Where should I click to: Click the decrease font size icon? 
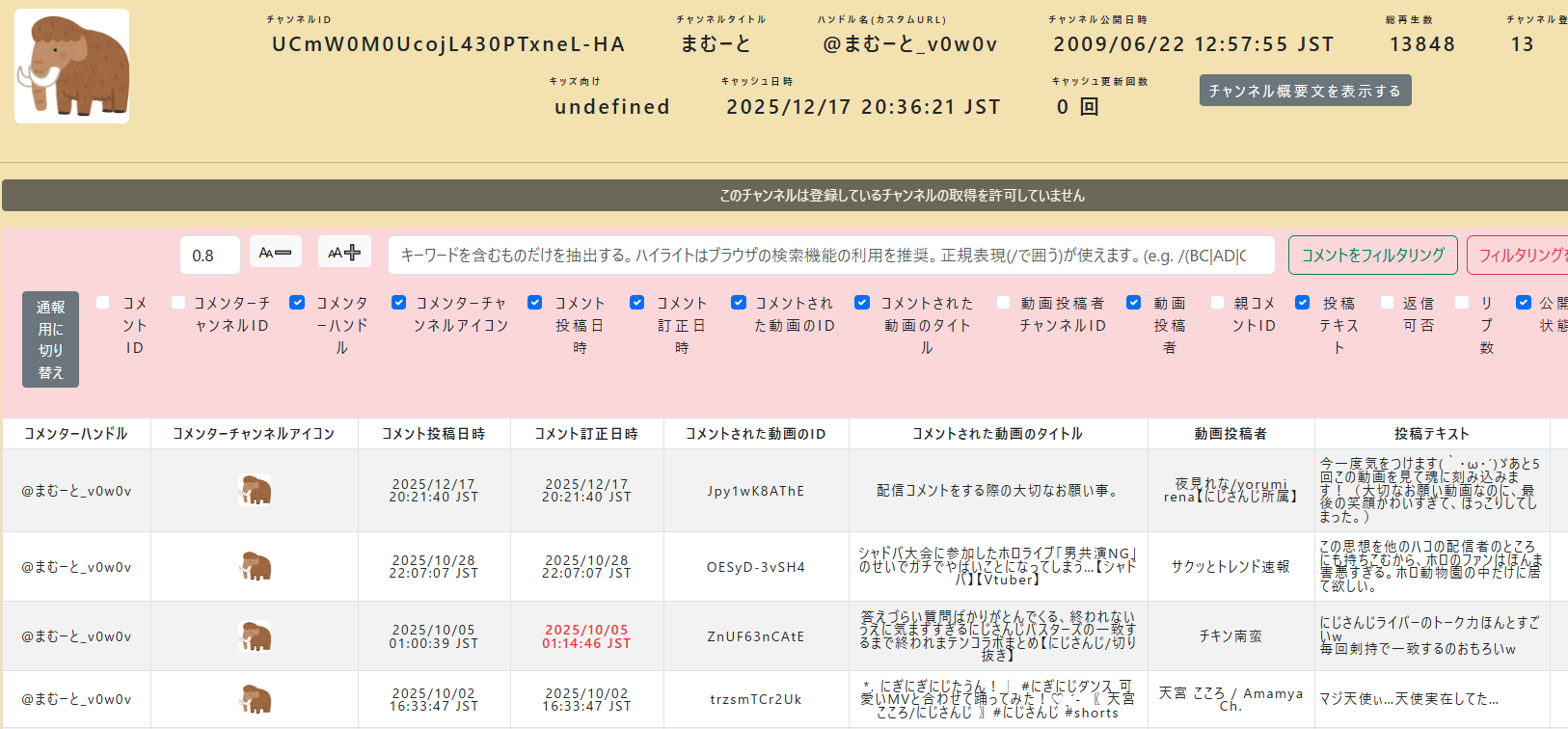(276, 253)
